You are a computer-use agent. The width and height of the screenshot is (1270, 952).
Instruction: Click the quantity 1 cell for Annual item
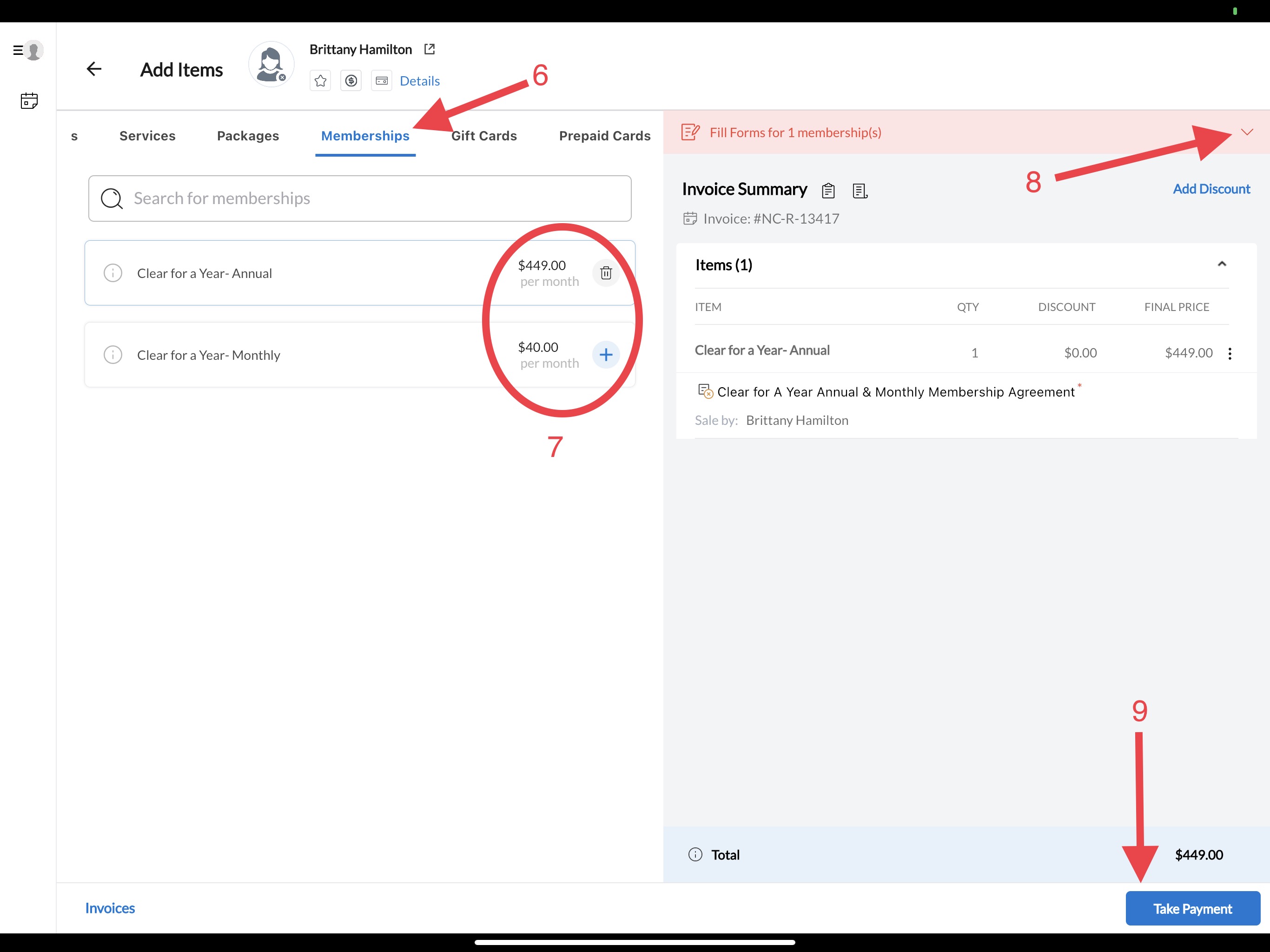(x=974, y=352)
